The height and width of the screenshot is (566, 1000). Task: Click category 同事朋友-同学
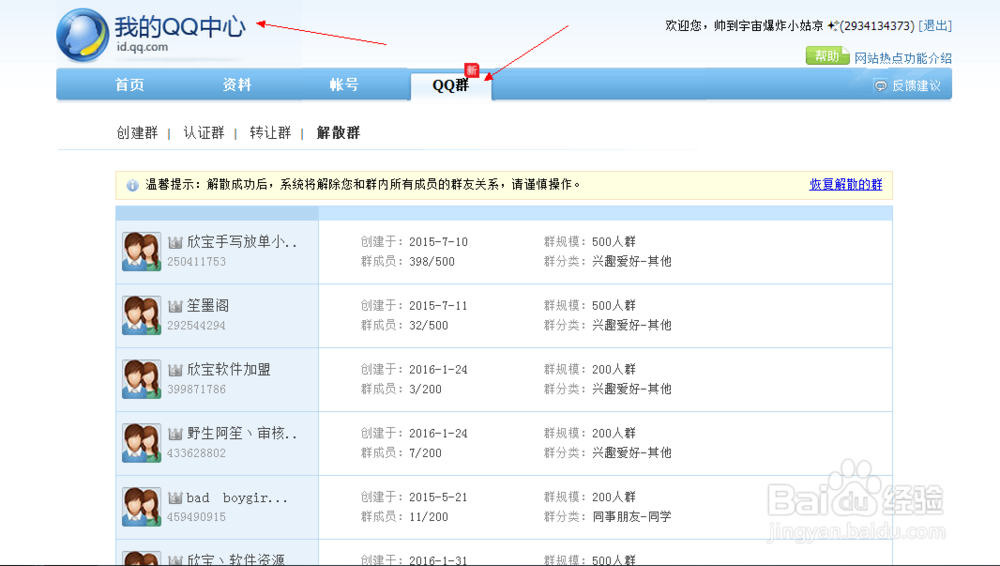[632, 517]
